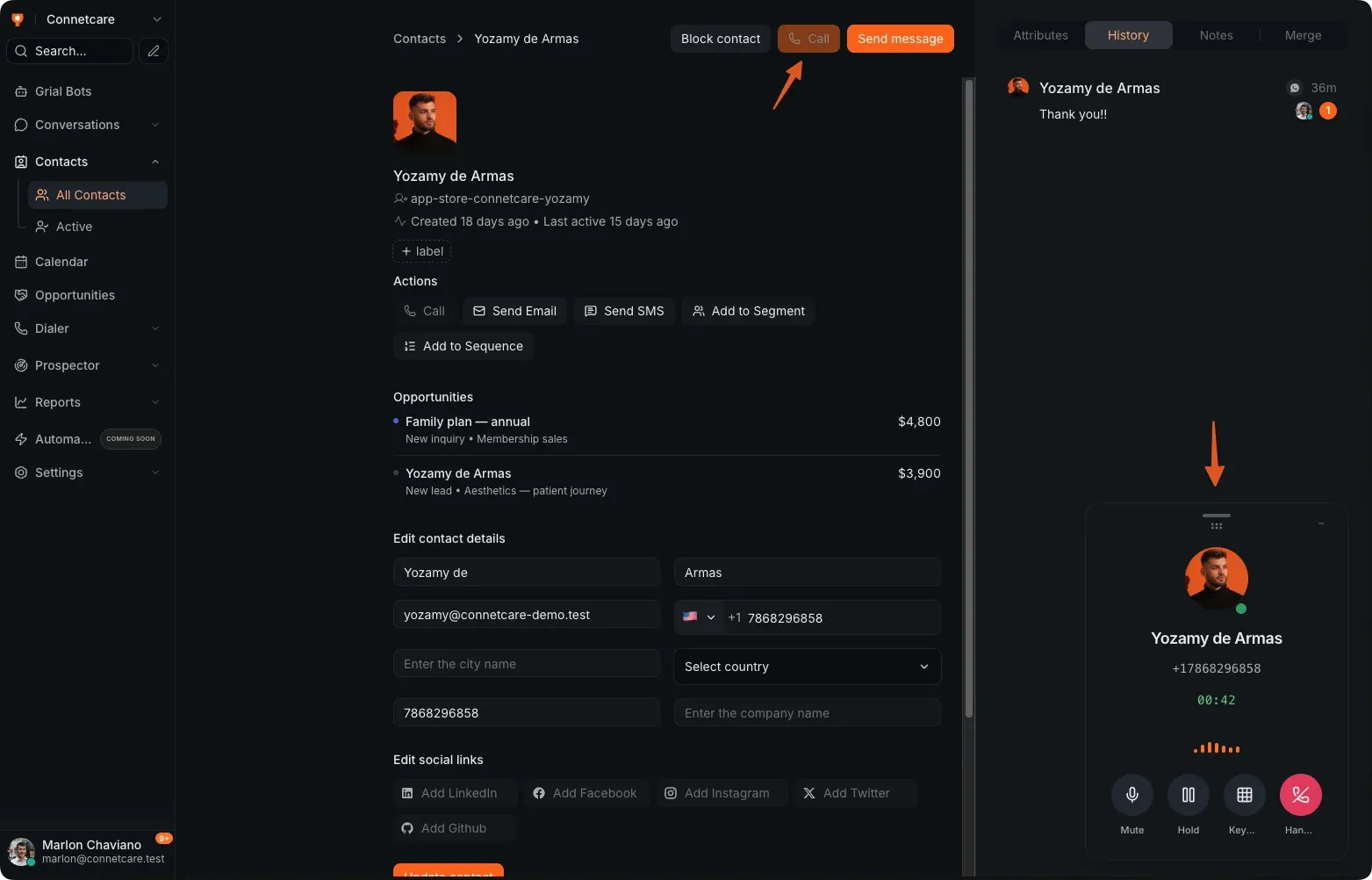Add Github social link
The width and height of the screenshot is (1372, 880).
(455, 828)
